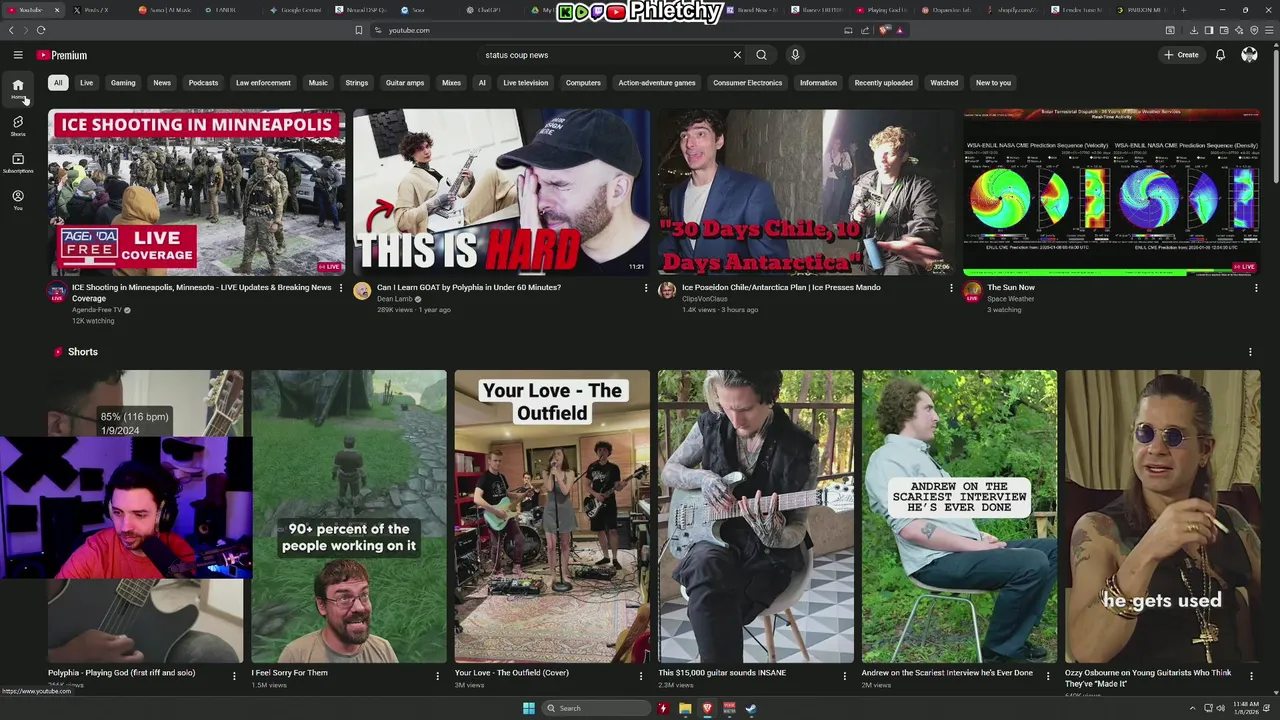Select the Live filter chip

[86, 83]
